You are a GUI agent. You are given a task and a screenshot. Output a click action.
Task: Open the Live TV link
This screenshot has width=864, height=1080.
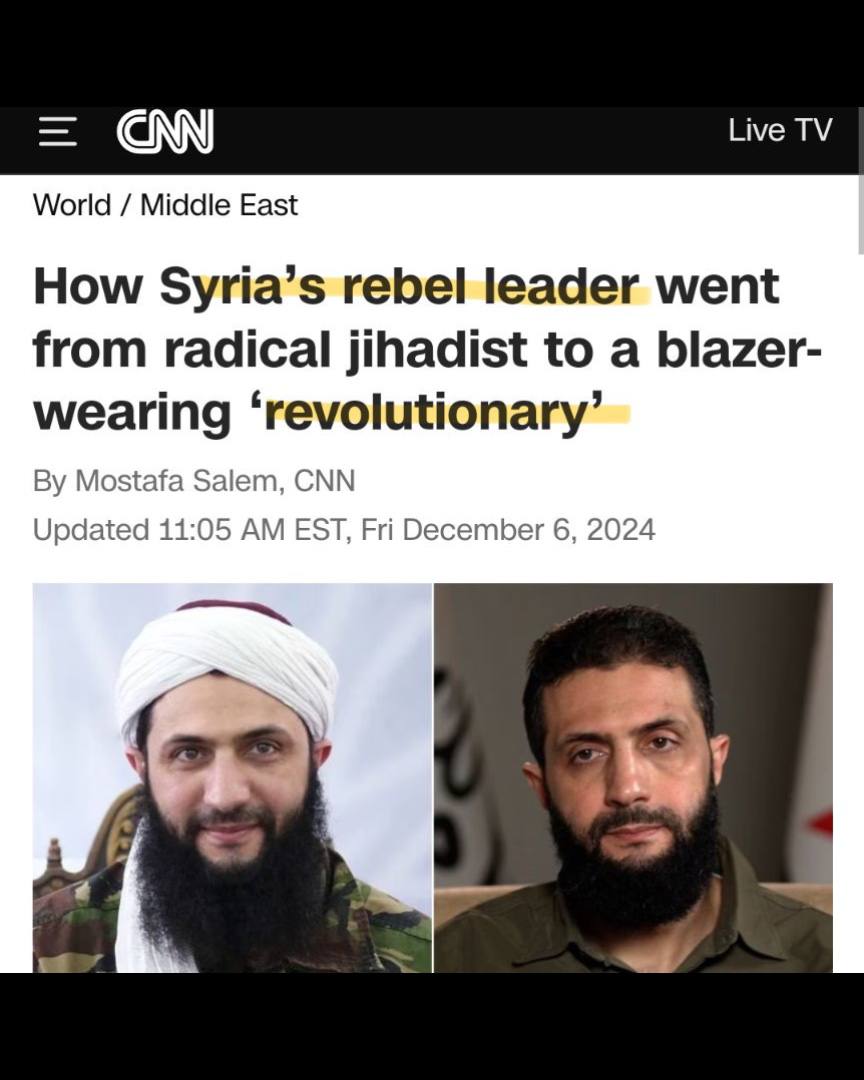click(780, 130)
